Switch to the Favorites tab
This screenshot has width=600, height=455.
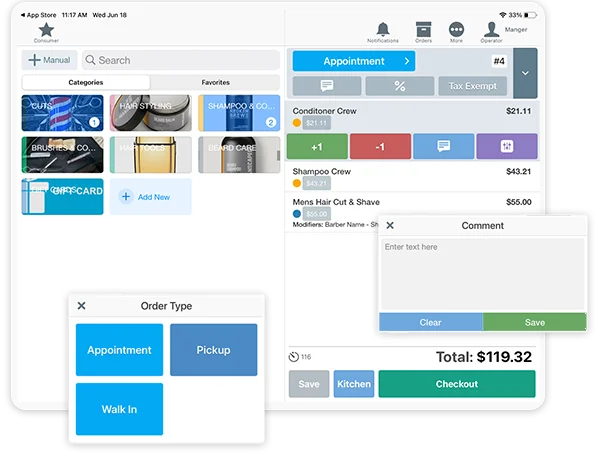pos(215,82)
